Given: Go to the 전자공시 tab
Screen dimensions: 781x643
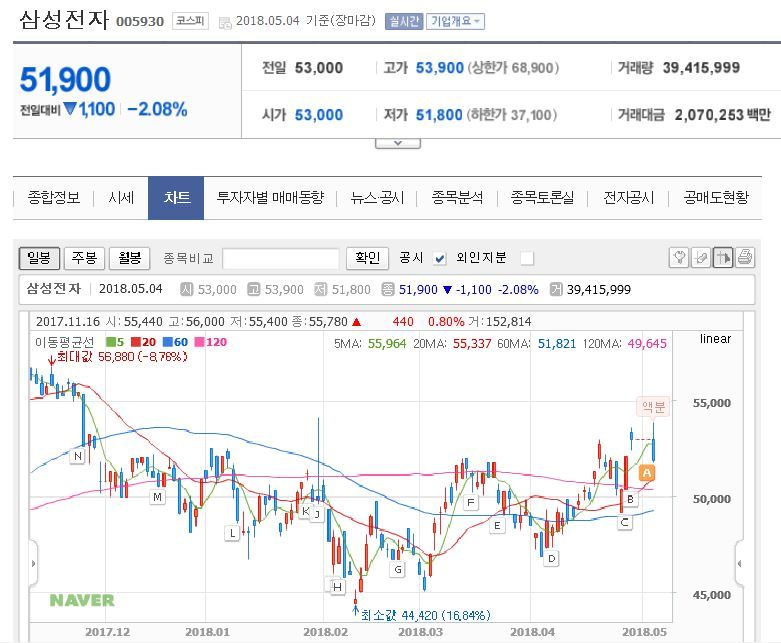Looking at the screenshot, I should coord(628,198).
